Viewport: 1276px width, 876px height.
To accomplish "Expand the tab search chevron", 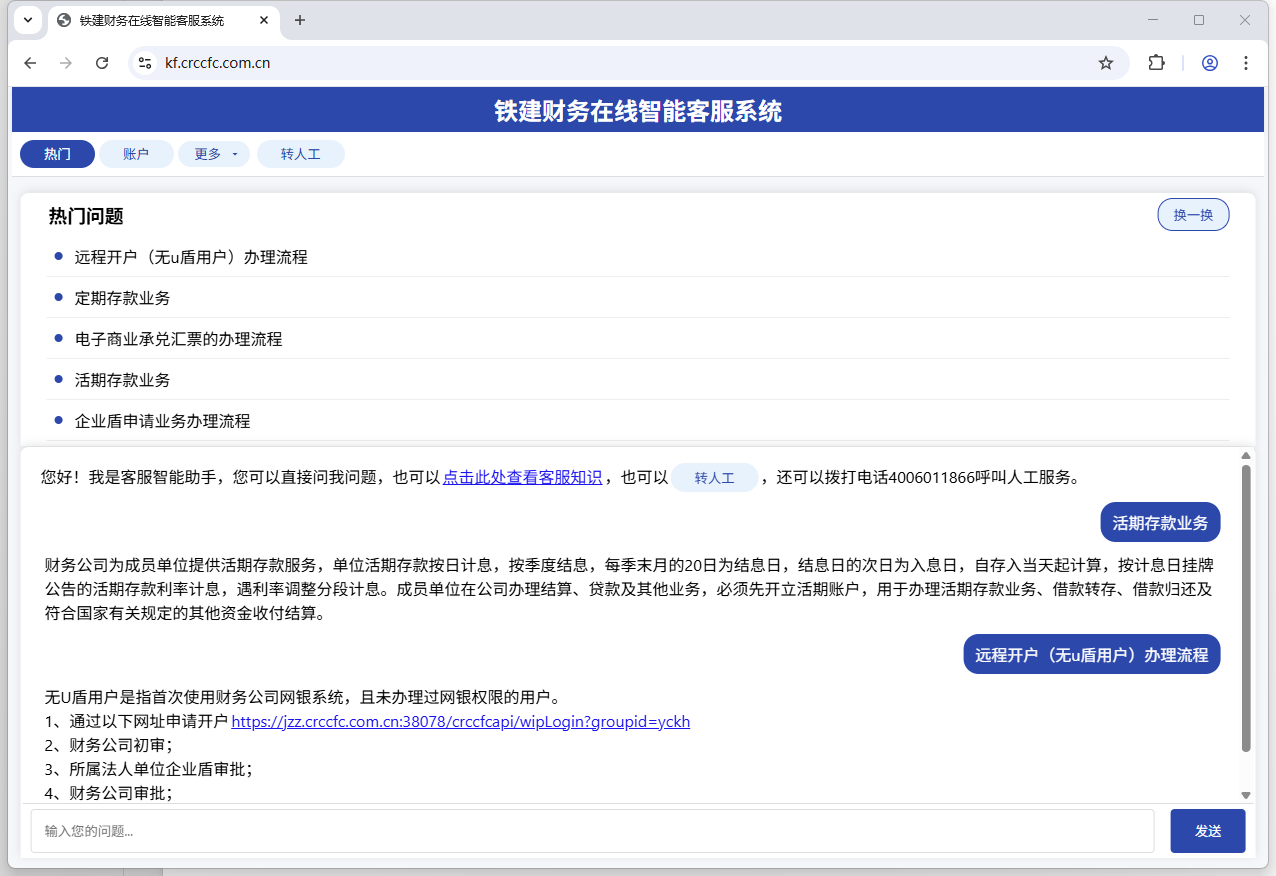I will pos(28,20).
